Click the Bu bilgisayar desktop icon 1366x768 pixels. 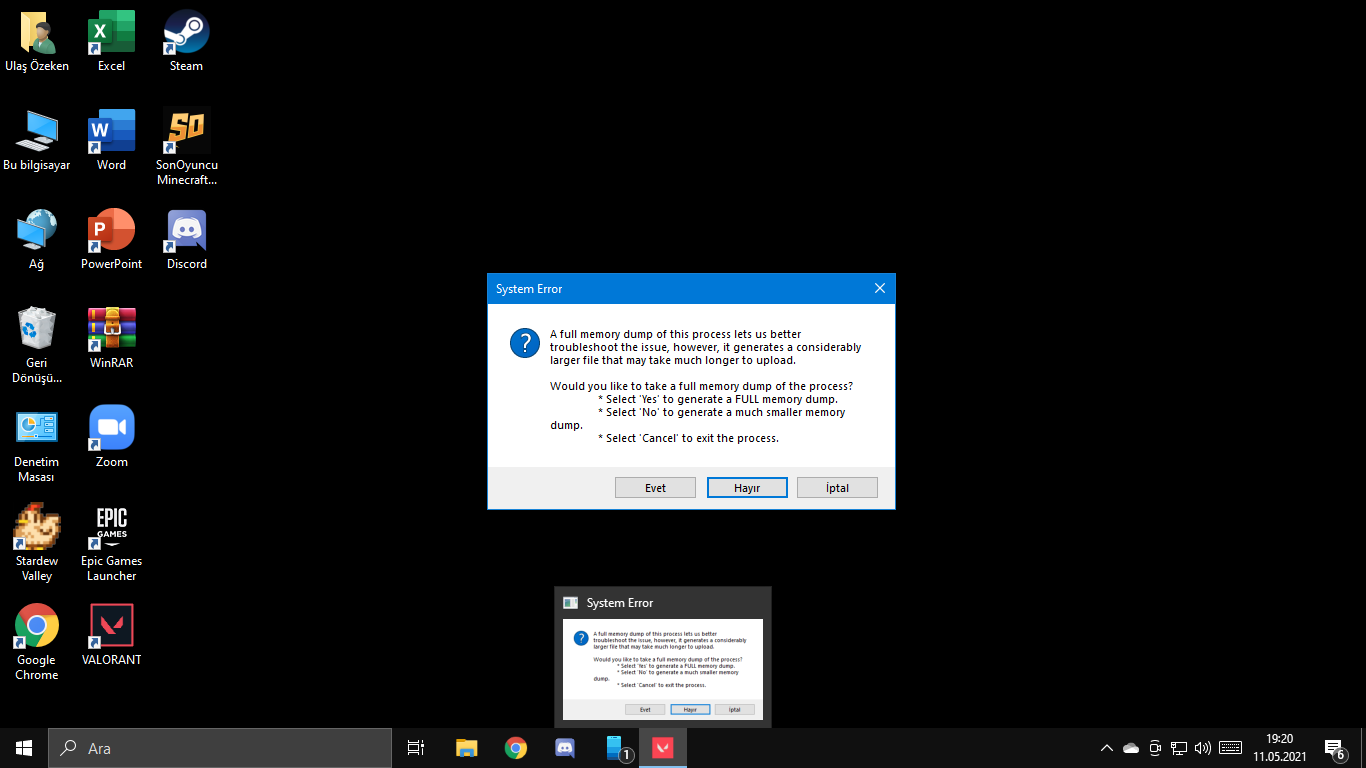pos(37,141)
